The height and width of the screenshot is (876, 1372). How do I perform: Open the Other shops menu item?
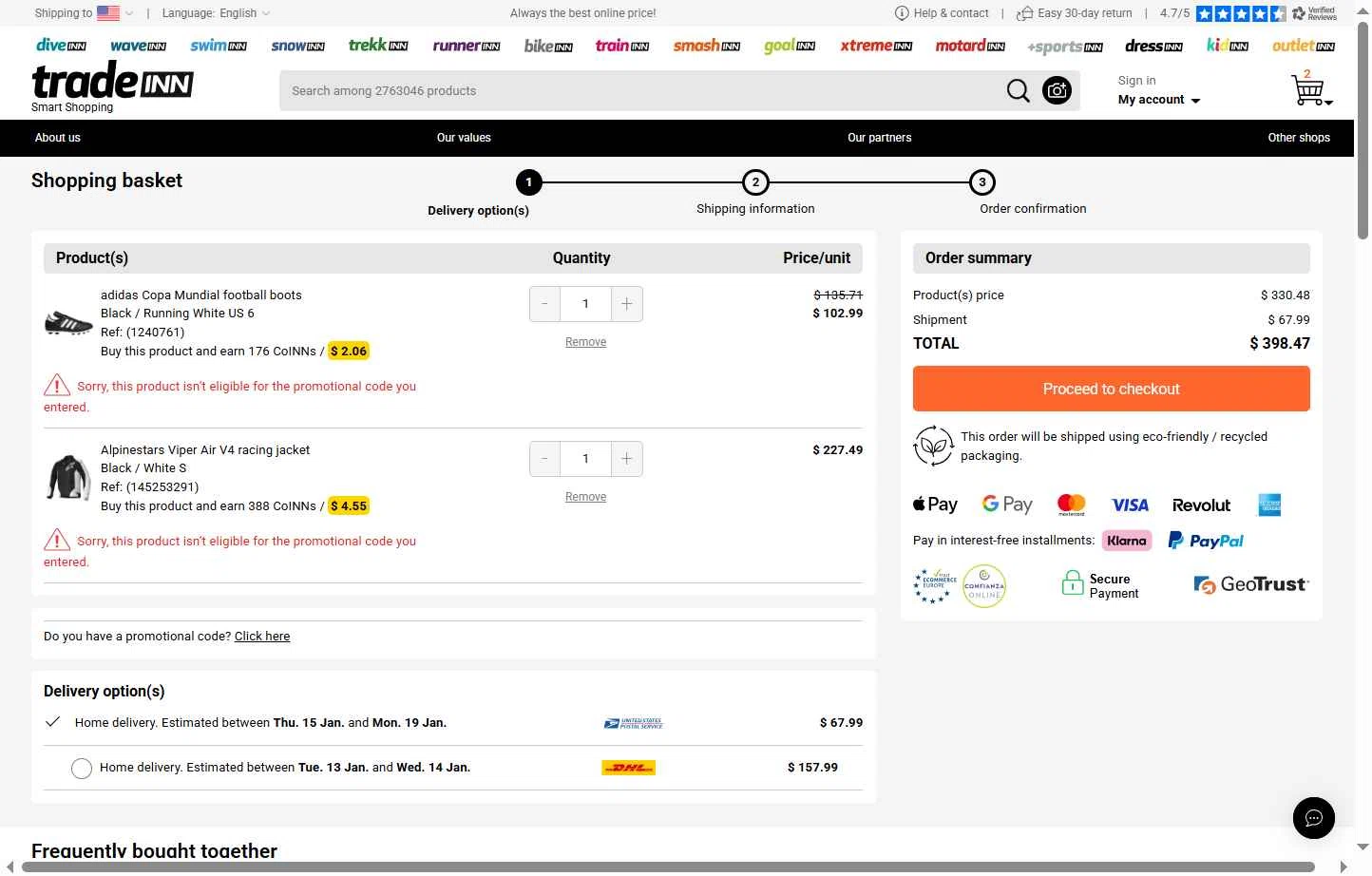(x=1299, y=138)
